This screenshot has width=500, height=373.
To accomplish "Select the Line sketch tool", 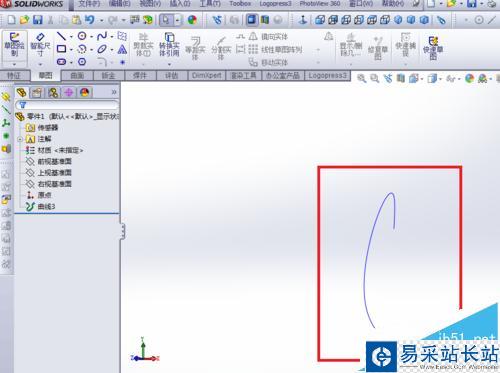I will tap(61, 36).
